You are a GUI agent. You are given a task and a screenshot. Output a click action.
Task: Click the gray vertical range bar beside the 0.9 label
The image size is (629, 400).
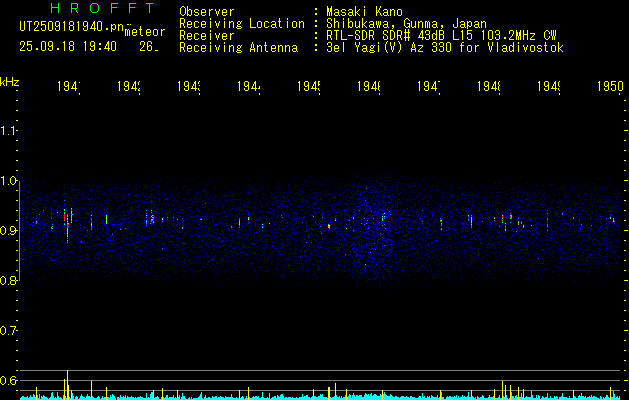(x=20, y=231)
